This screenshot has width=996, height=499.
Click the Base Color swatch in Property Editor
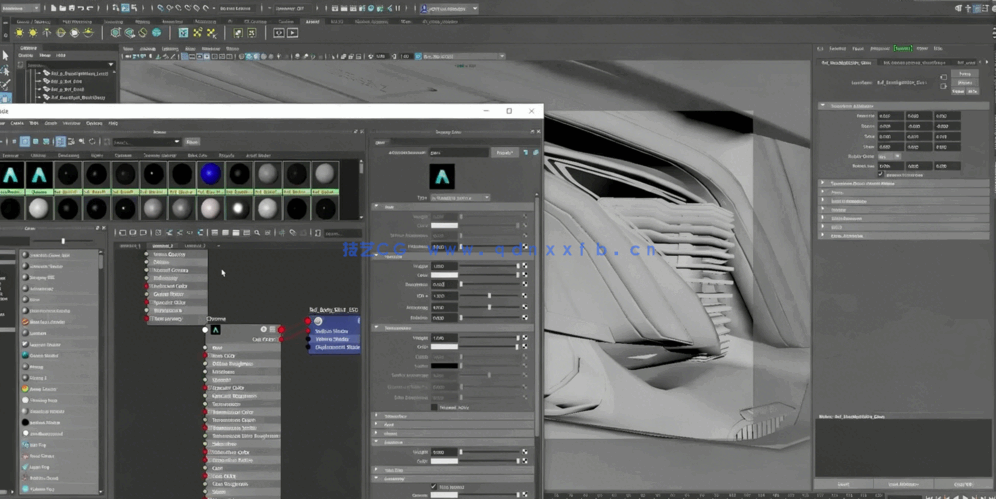(x=444, y=226)
